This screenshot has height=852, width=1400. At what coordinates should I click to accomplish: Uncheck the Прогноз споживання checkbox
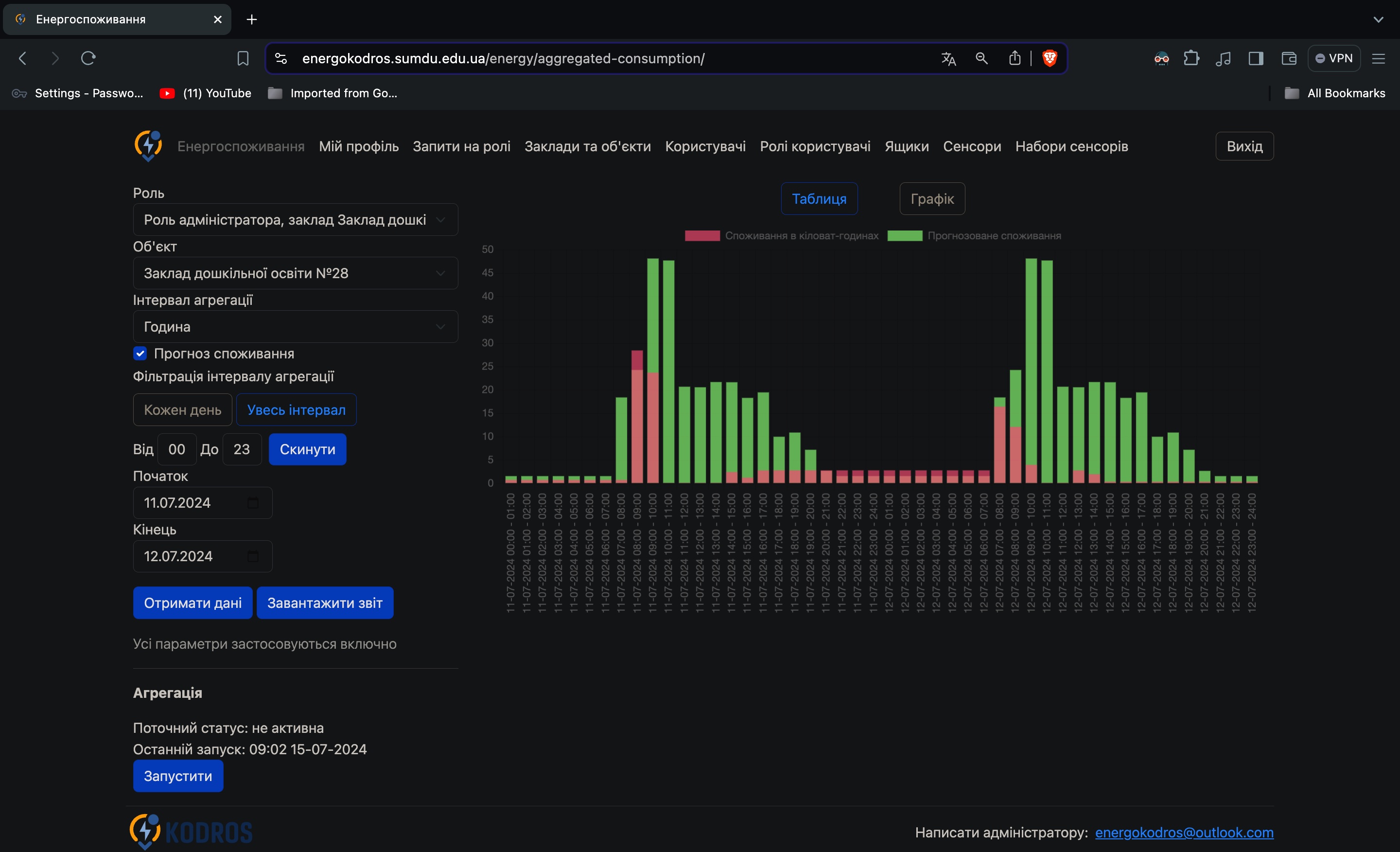[x=140, y=353]
